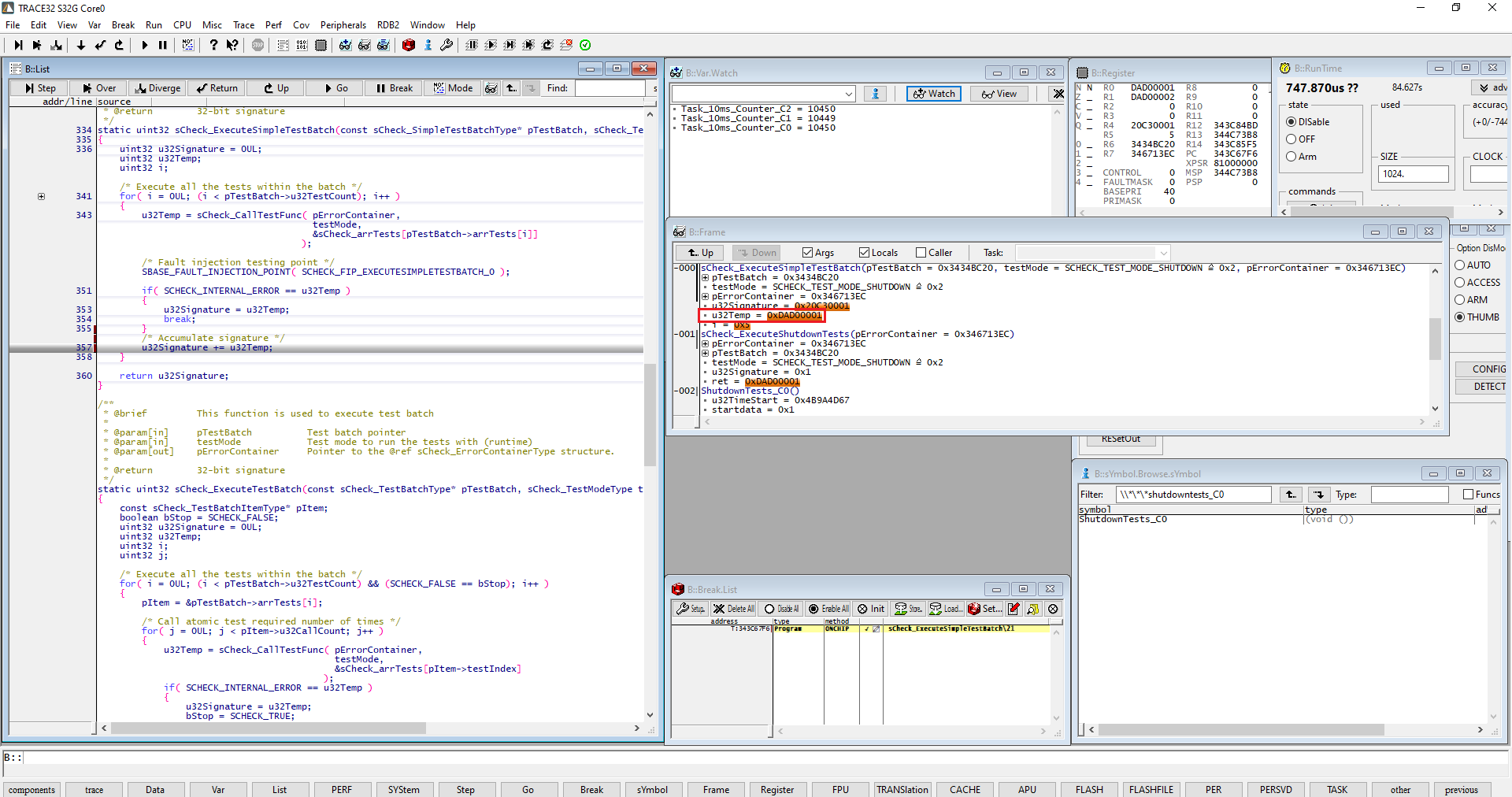This screenshot has width=1512, height=797.
Task: Open the Trace menu
Action: coord(243,25)
